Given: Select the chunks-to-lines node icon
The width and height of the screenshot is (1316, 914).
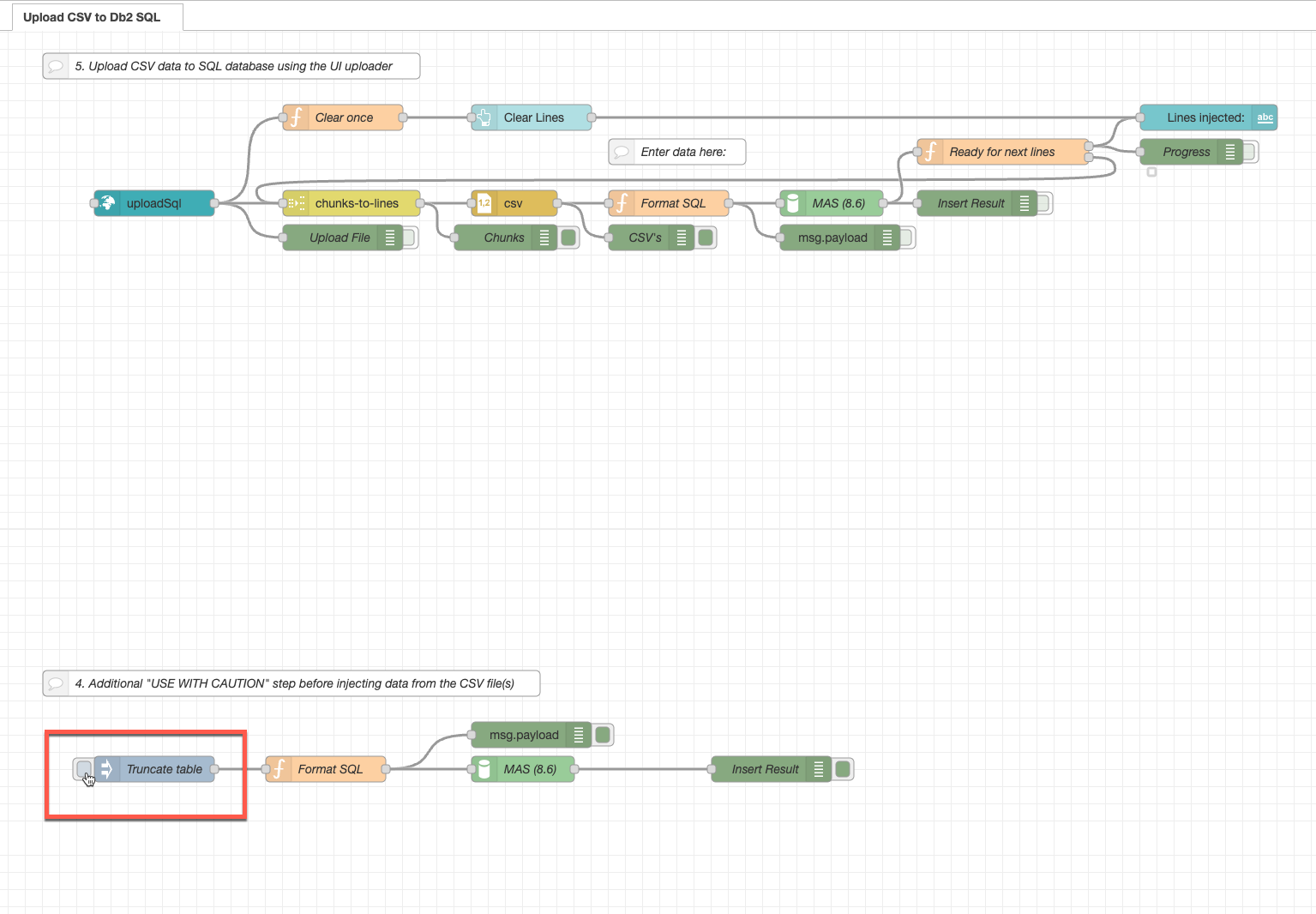Looking at the screenshot, I should pos(296,203).
